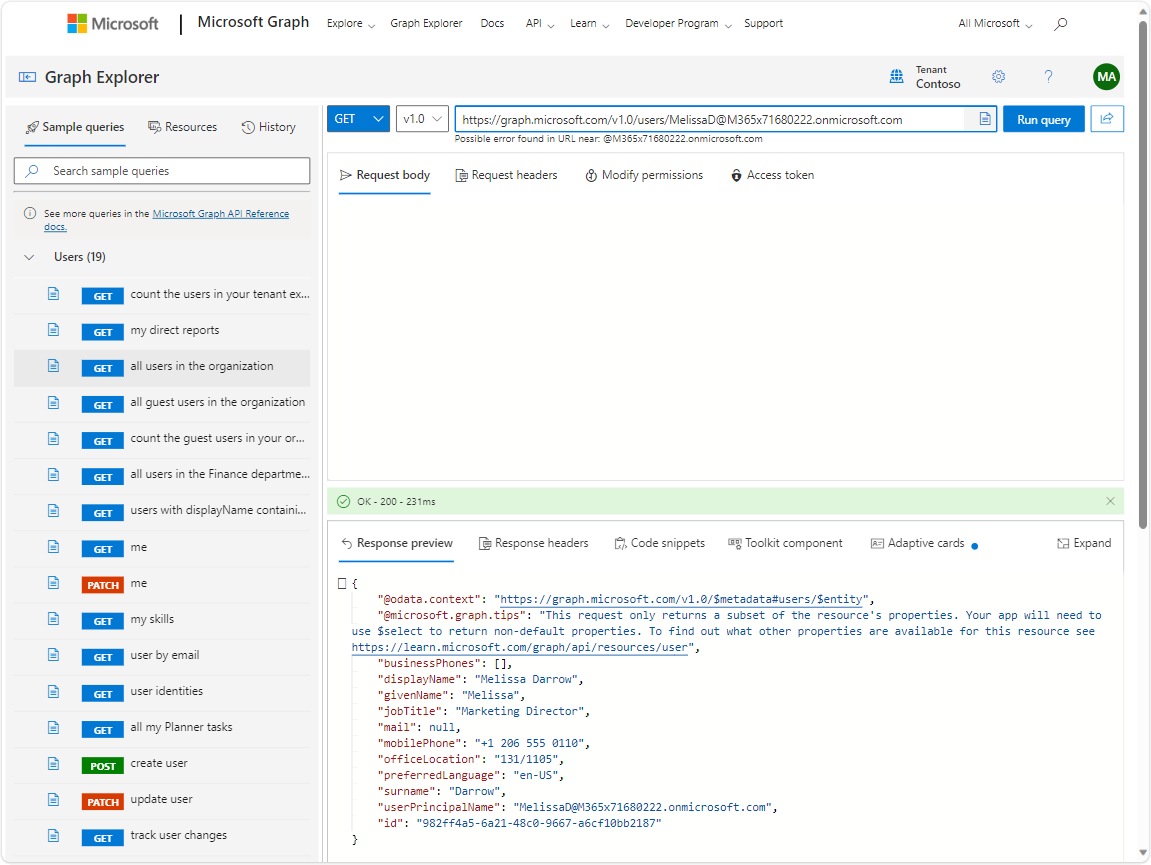Click doc icon for 'all my Planner tasks'
The height and width of the screenshot is (865, 1151).
point(54,728)
